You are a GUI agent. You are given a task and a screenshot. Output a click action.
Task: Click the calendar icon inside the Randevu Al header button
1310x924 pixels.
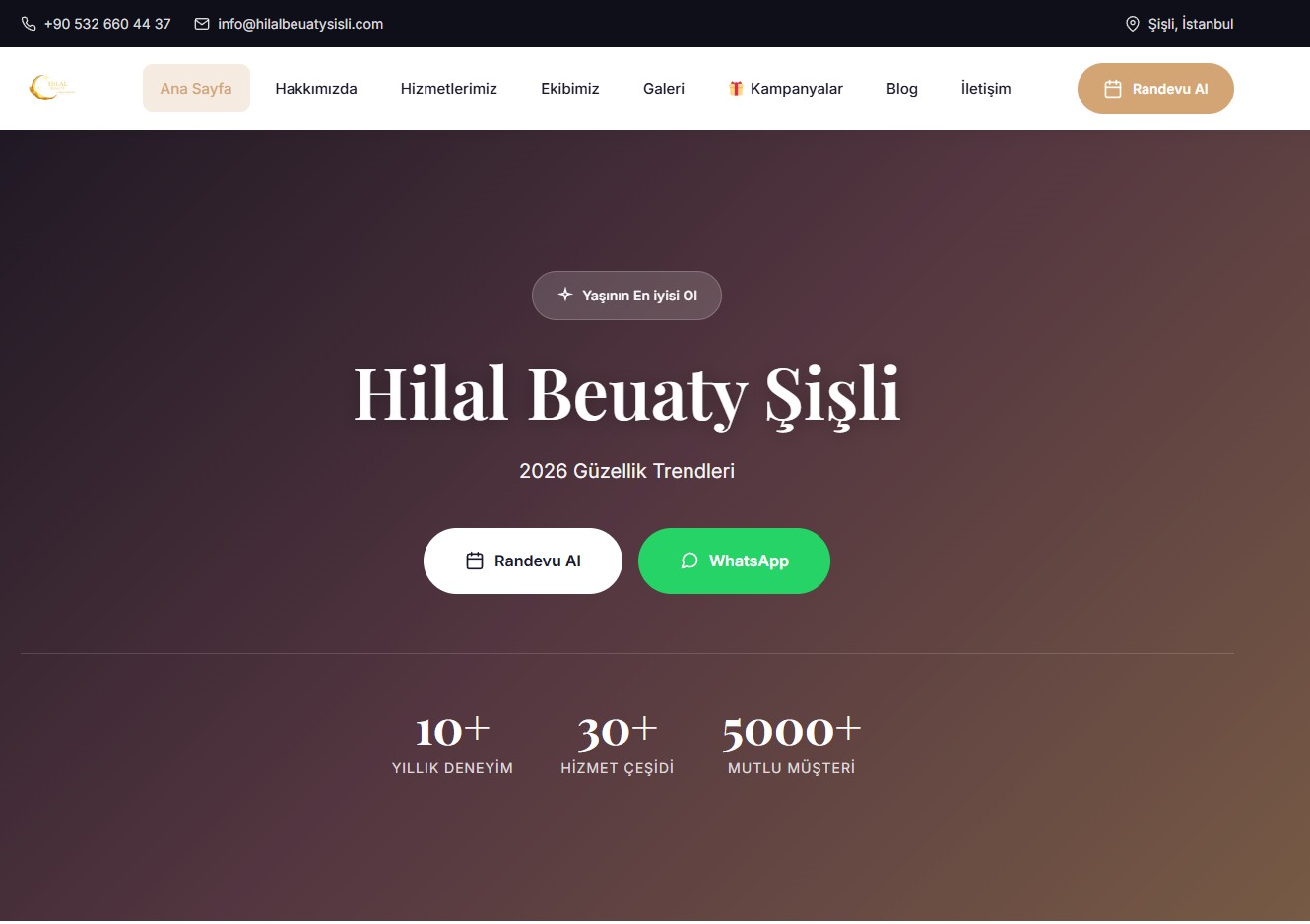[x=1114, y=88]
